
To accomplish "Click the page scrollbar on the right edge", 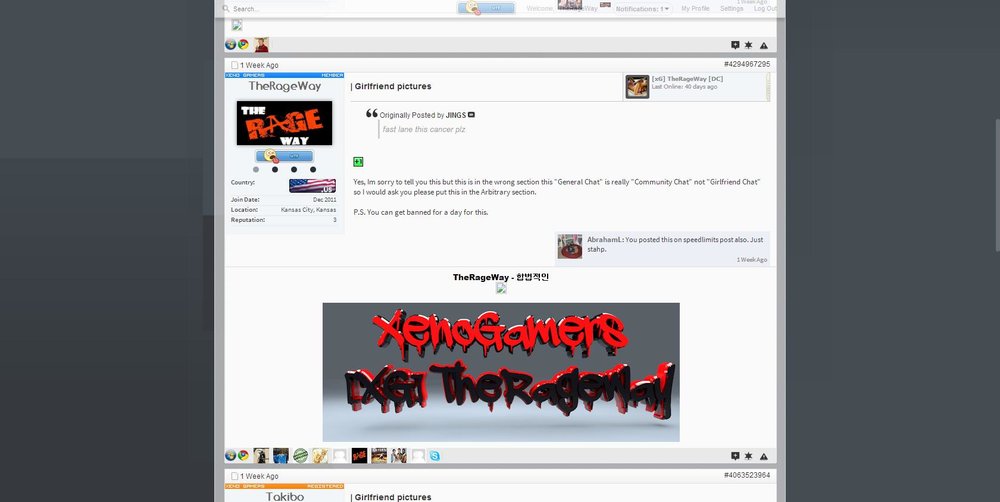I will pos(997,185).
